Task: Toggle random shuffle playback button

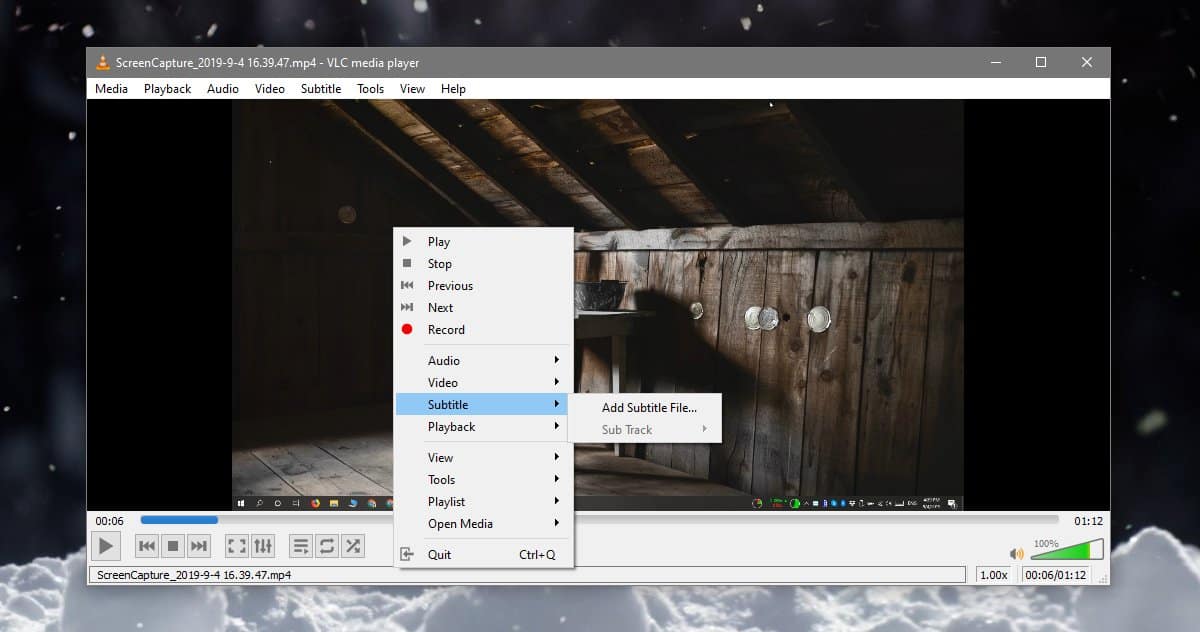Action: click(353, 546)
